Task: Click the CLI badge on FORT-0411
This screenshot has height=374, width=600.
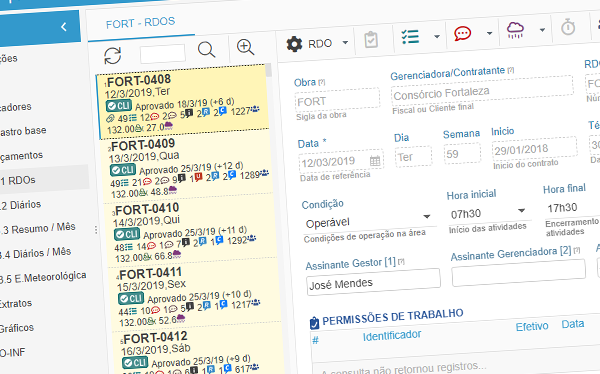Action: (x=131, y=298)
